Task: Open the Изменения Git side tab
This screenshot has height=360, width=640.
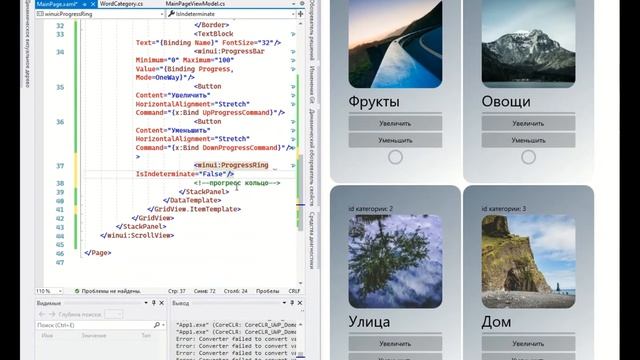Action: pyautogui.click(x=312, y=84)
